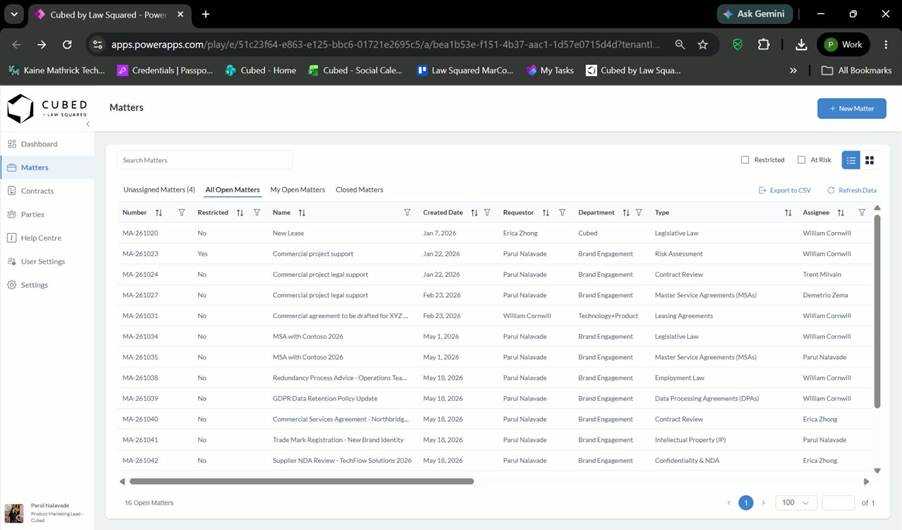Open the browser tab search dropdown
Image resolution: width=902 pixels, height=530 pixels.
click(14, 14)
